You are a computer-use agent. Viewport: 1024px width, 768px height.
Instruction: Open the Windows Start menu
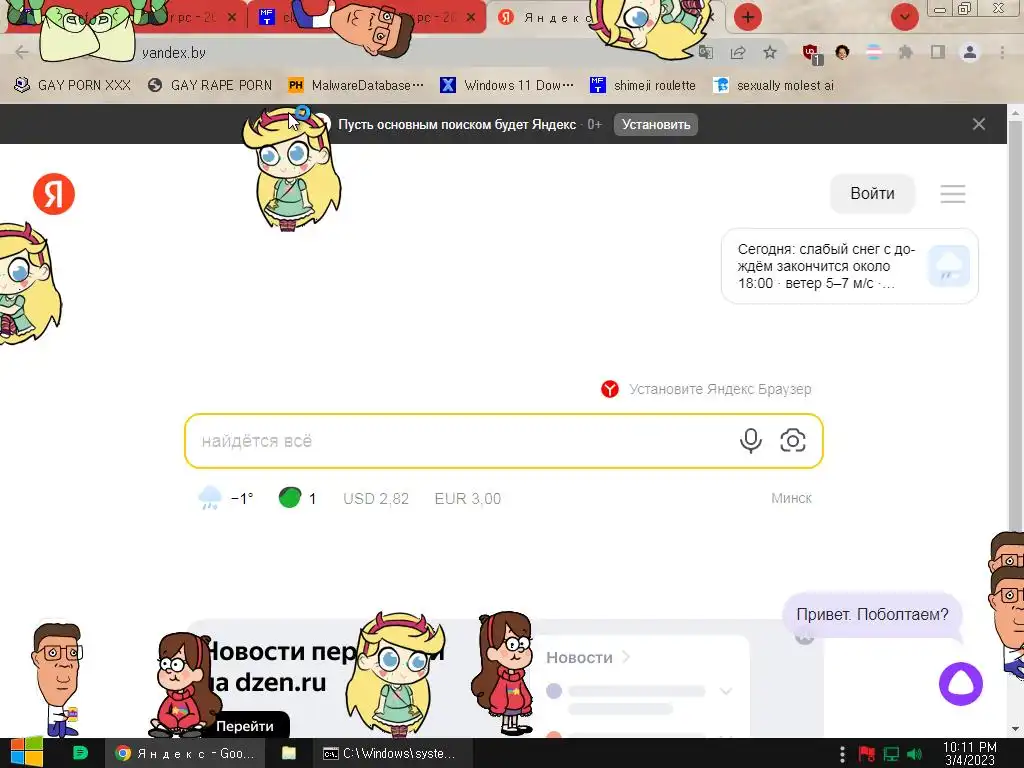(x=26, y=753)
